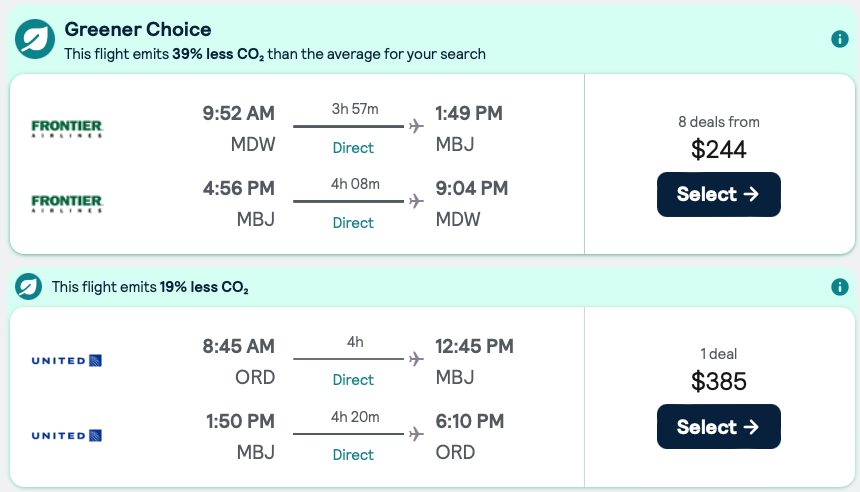Click Direct label on ORD to MBJ leg
860x492 pixels.
coord(353,380)
